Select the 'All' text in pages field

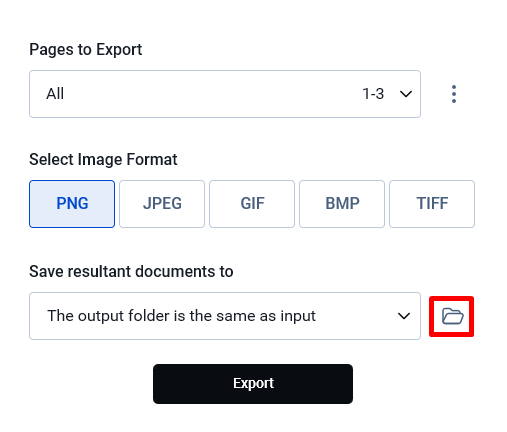coord(55,94)
